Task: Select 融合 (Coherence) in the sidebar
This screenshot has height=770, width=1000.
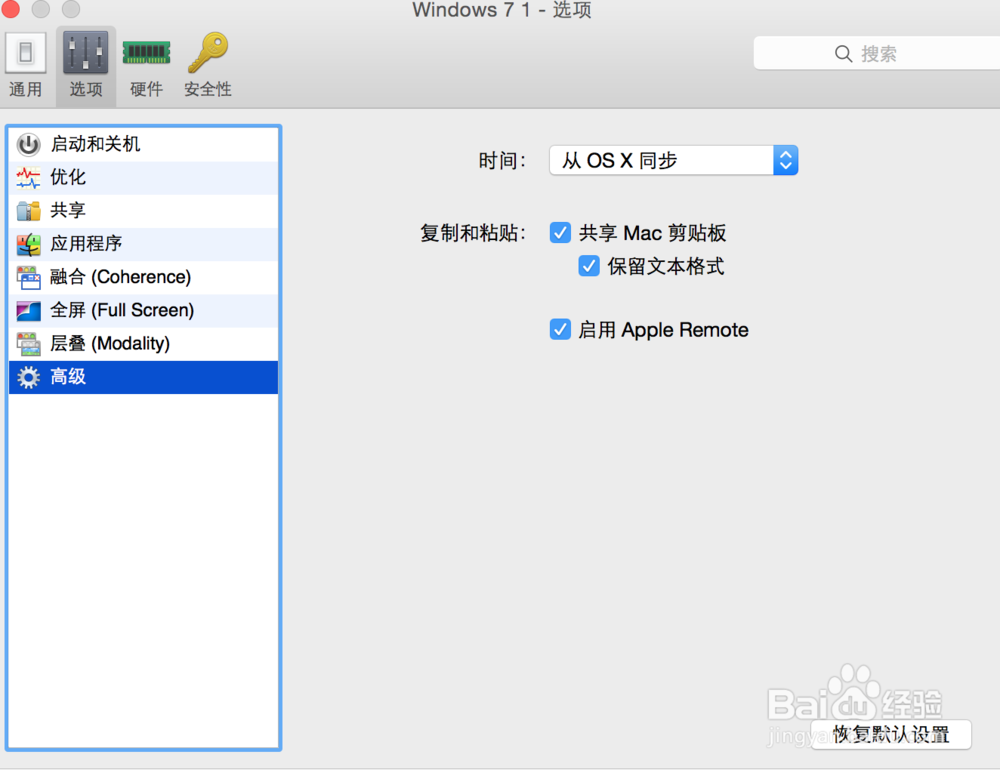Action: coord(143,278)
